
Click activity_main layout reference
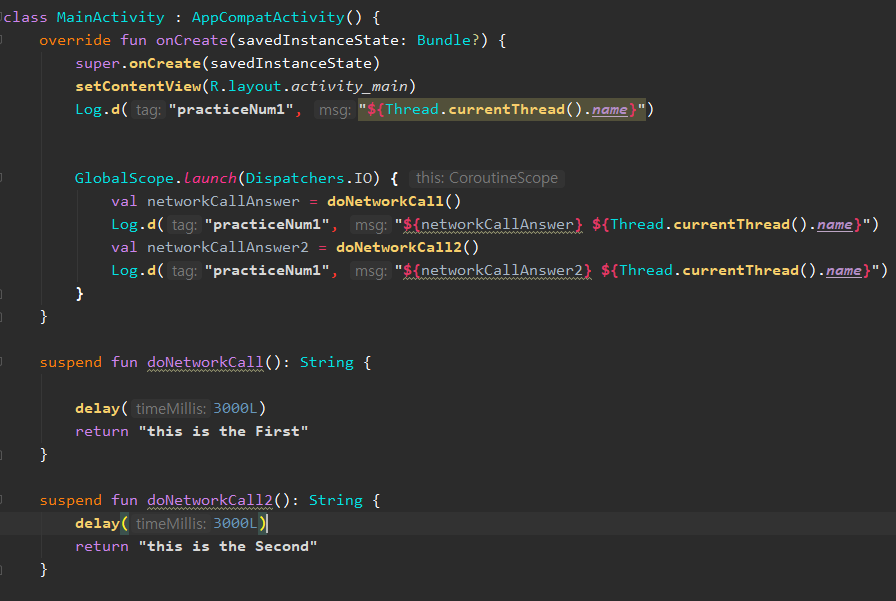(x=349, y=86)
